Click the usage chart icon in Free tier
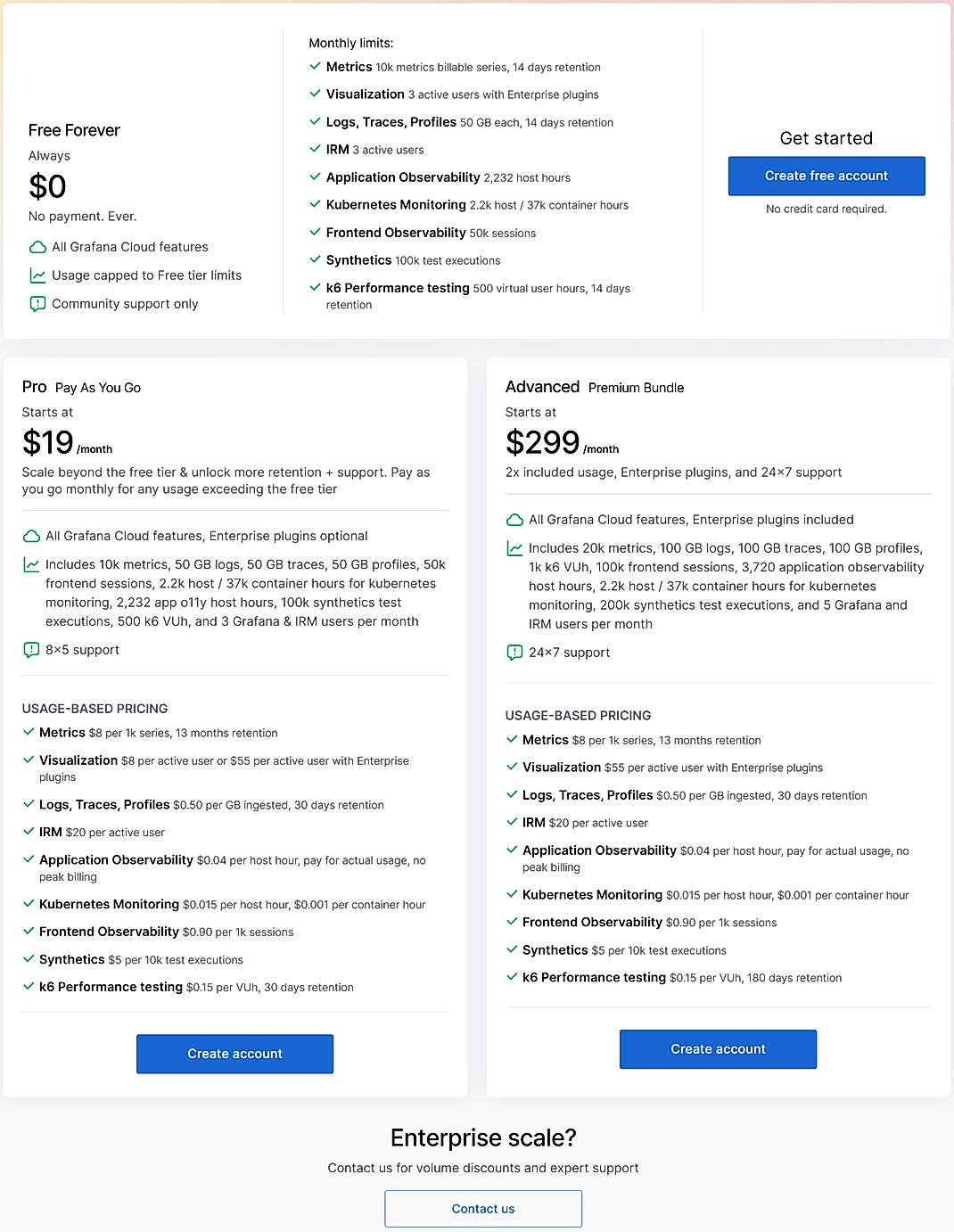Viewport: 954px width, 1232px height. (37, 275)
